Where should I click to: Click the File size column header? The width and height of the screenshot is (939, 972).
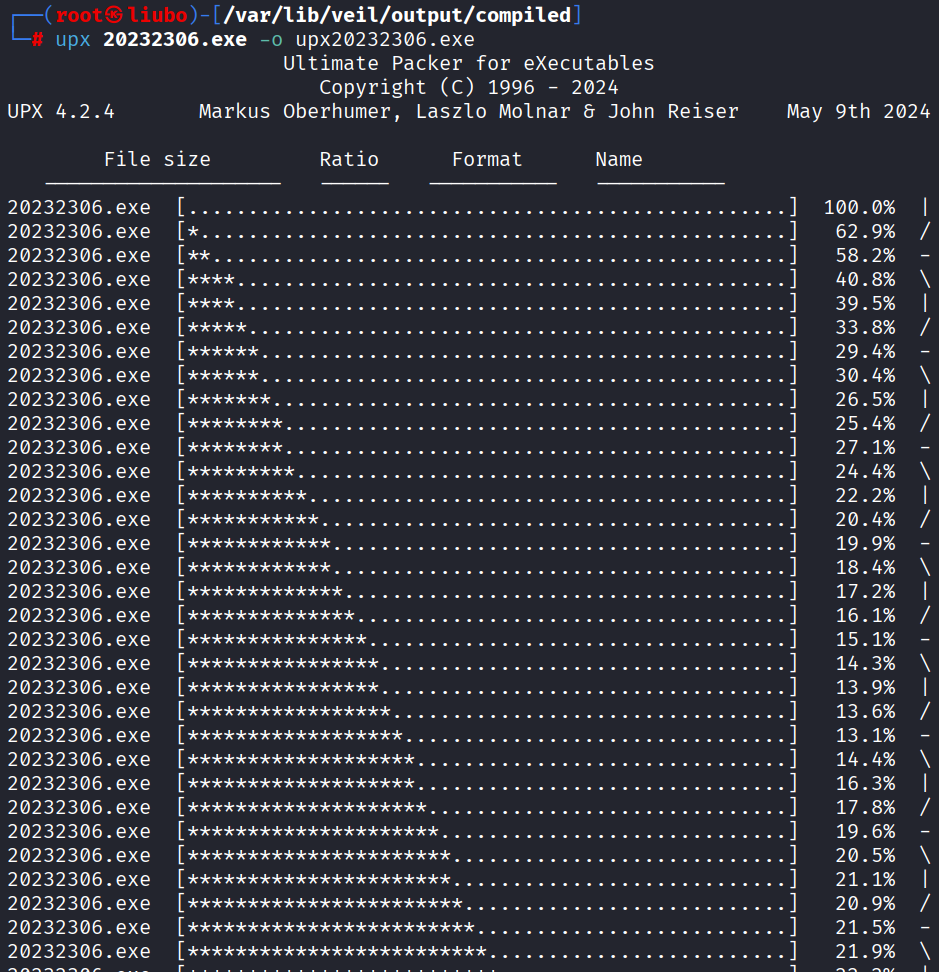[157, 159]
